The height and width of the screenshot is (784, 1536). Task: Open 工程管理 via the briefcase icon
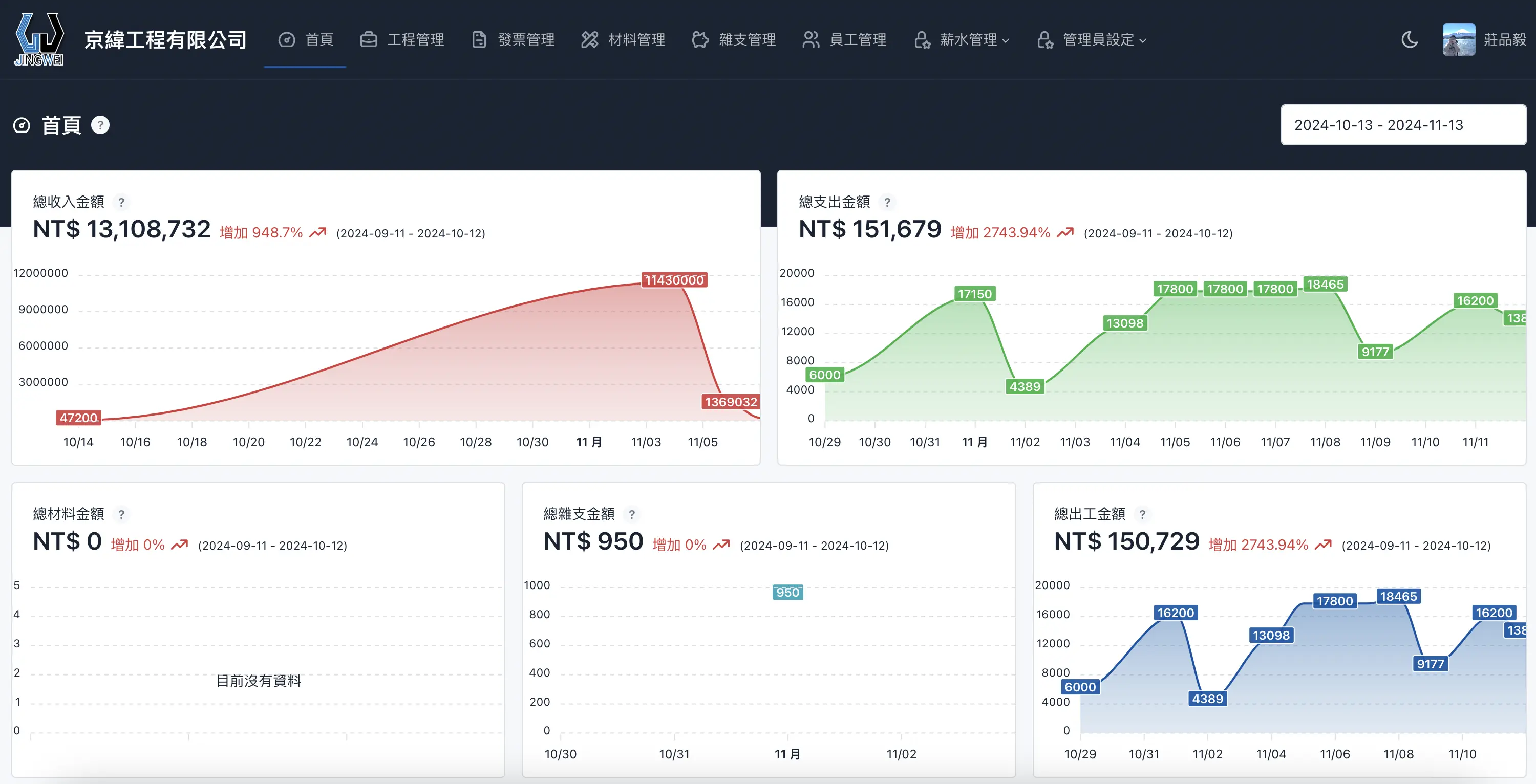tap(369, 39)
